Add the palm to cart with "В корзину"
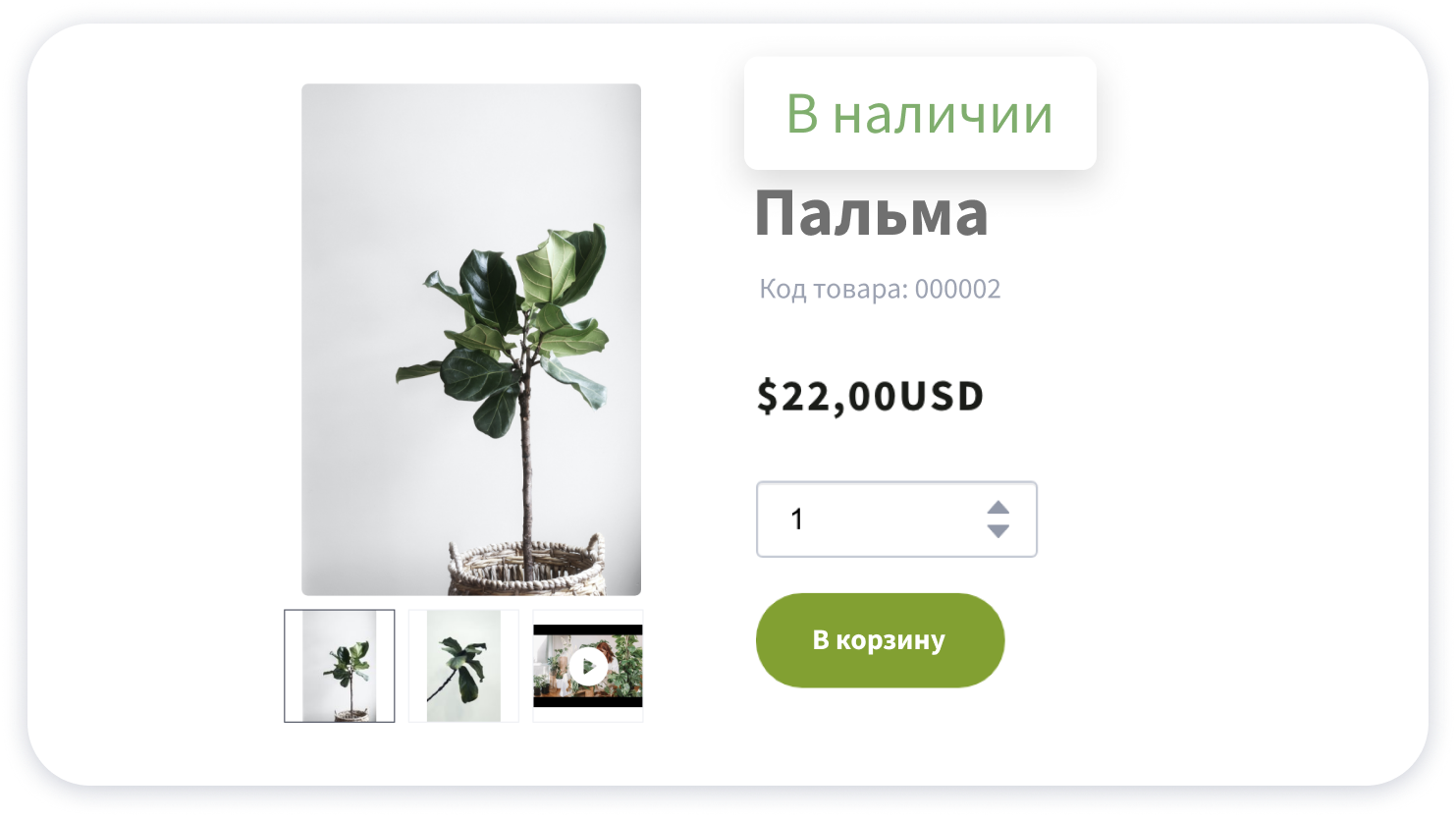Screen dimensions: 1456x821 880,640
